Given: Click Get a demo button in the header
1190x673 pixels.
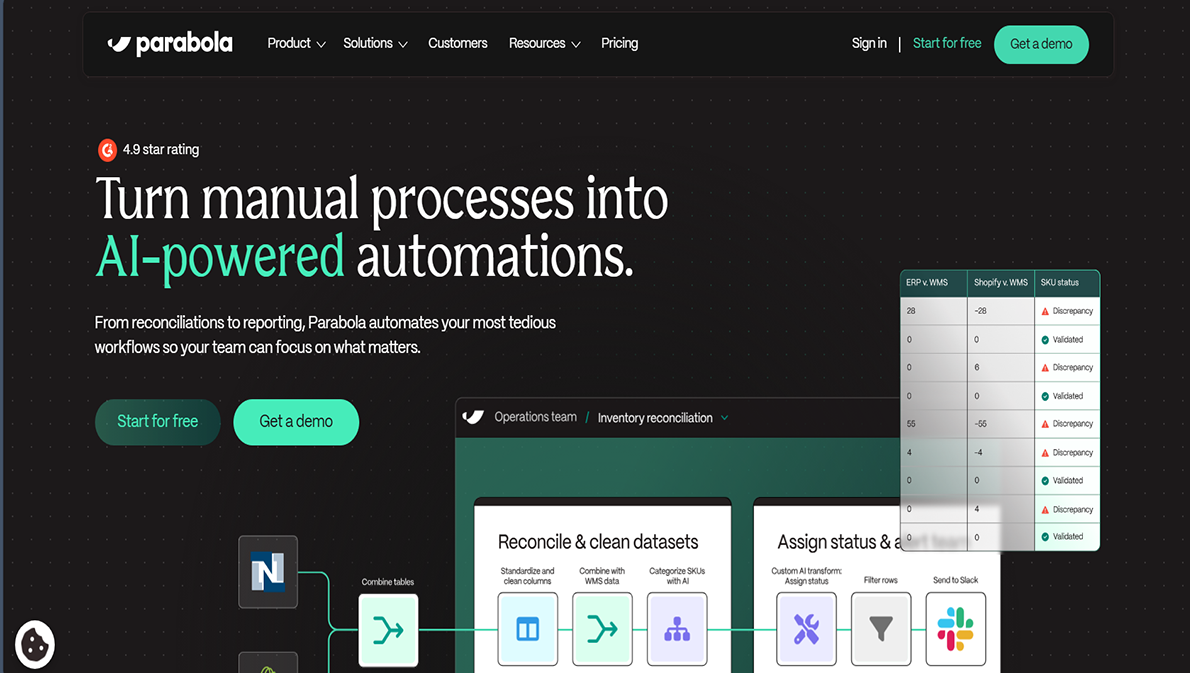Looking at the screenshot, I should pyautogui.click(x=1041, y=44).
